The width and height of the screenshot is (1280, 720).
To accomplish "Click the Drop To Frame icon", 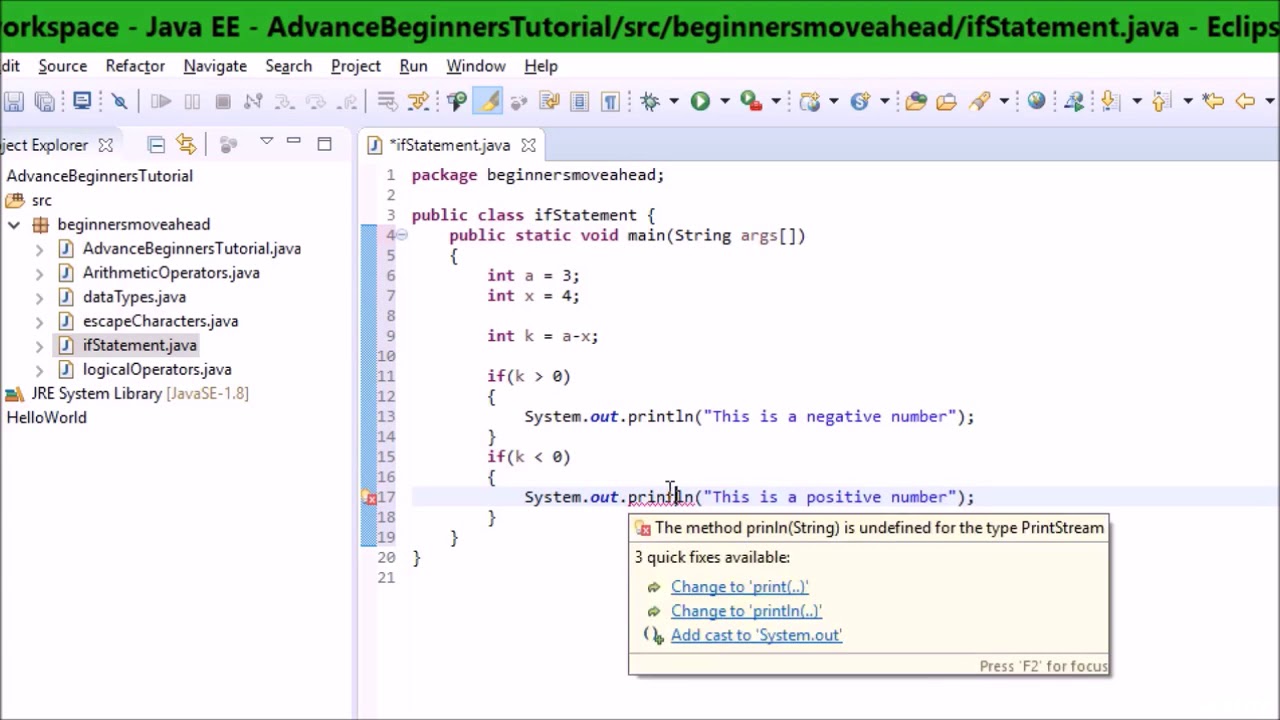I will 387,101.
